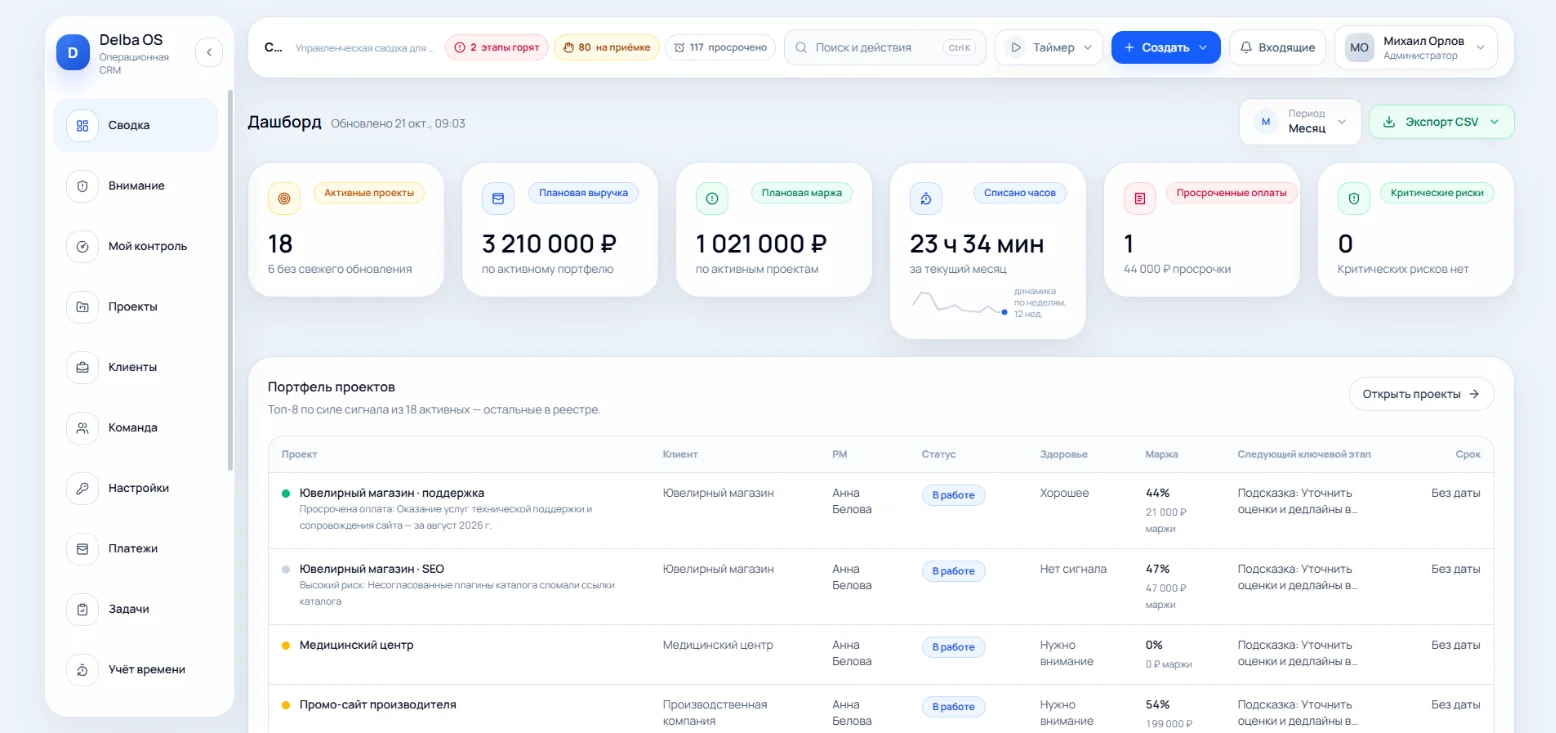1556x733 pixels.
Task: Open Проекты in the sidebar
Action: 135,307
